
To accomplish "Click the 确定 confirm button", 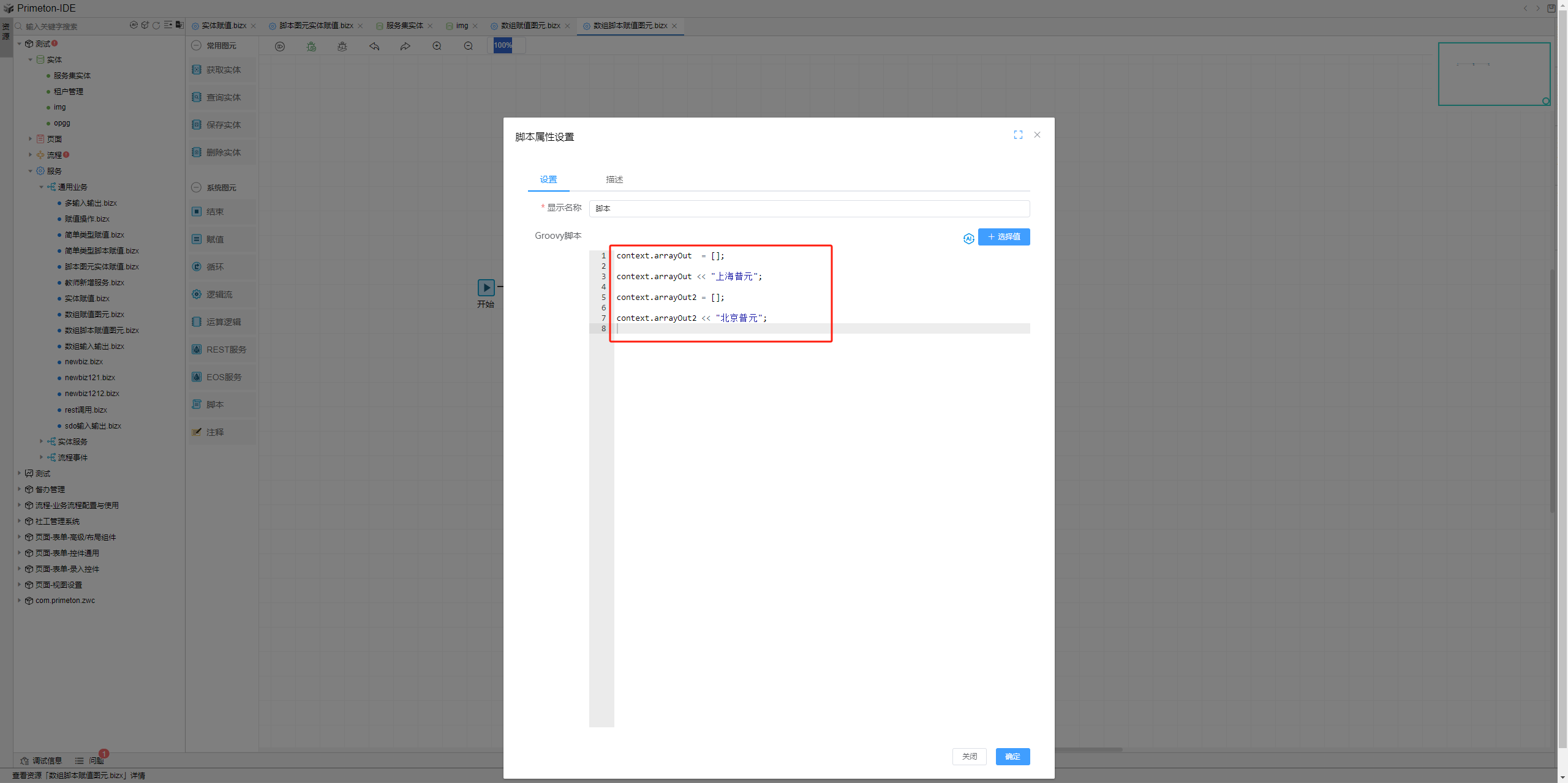I will 1012,757.
